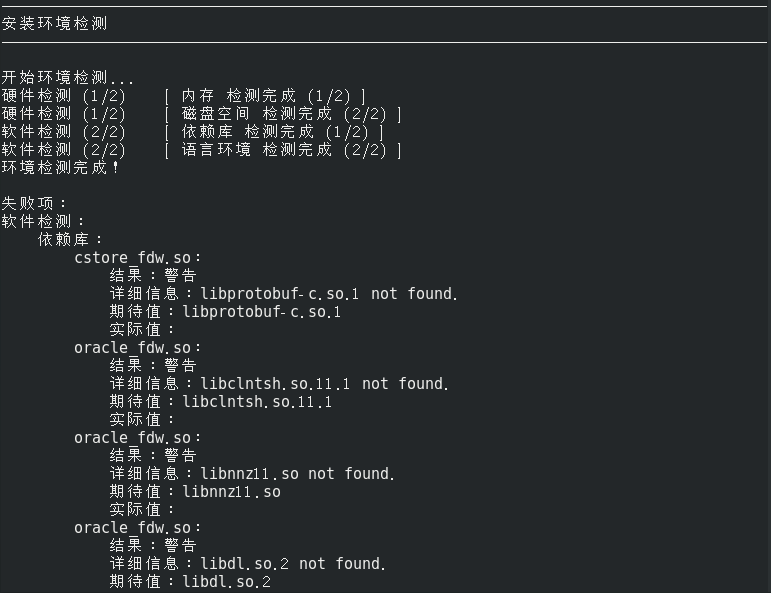Click the libprotobuf-c.so.1 not found message
771x593 pixels.
click(x=328, y=294)
